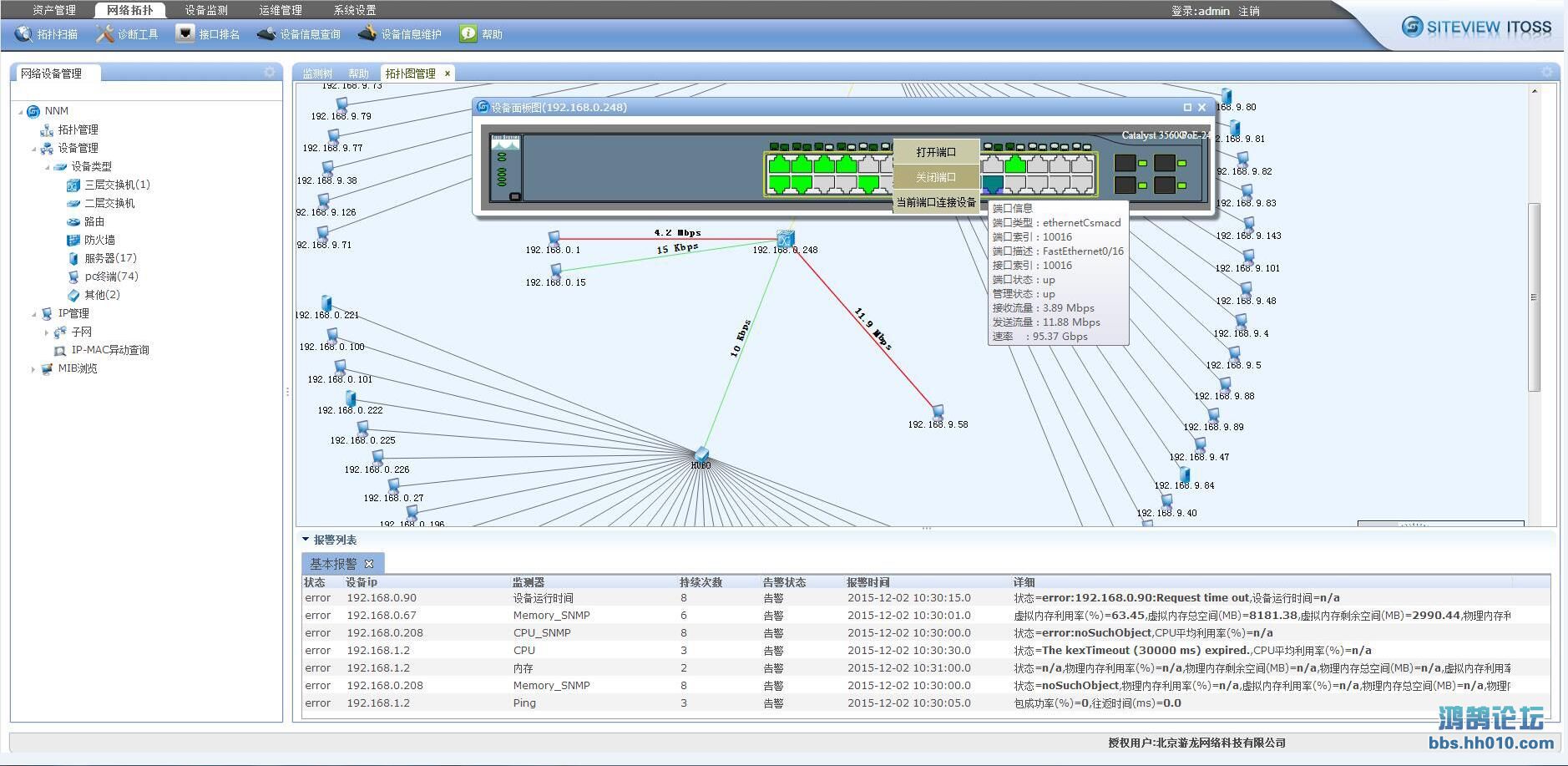Open 设备信息查询 device info query
The width and height of the screenshot is (1568, 766).
click(x=299, y=34)
